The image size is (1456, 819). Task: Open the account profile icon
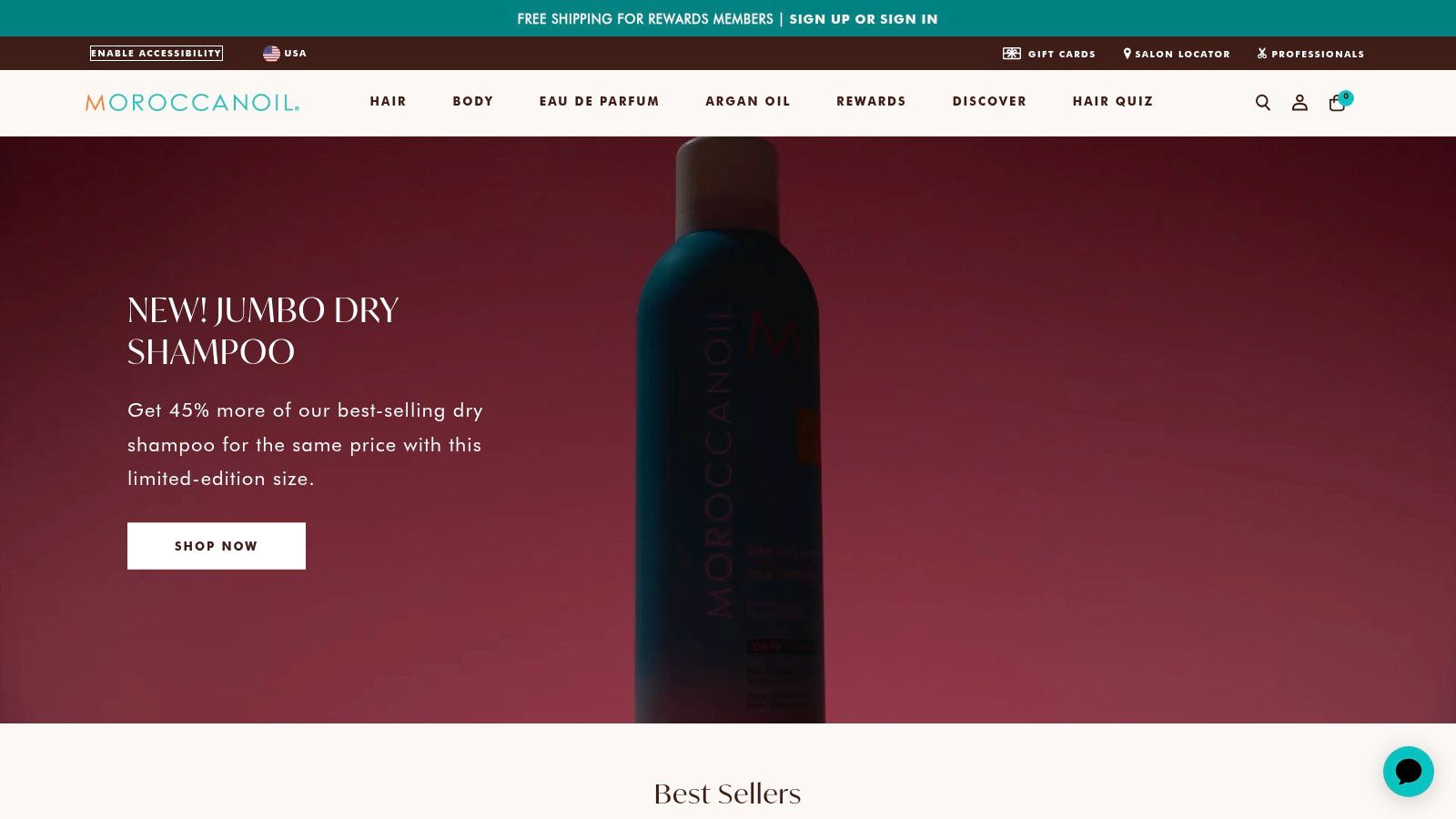(1299, 103)
